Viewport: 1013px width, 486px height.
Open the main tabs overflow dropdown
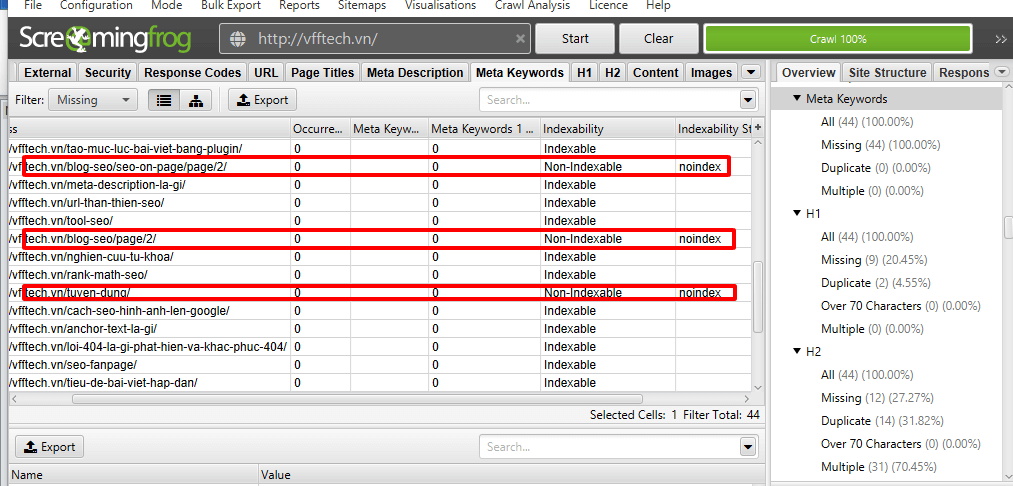[x=750, y=72]
